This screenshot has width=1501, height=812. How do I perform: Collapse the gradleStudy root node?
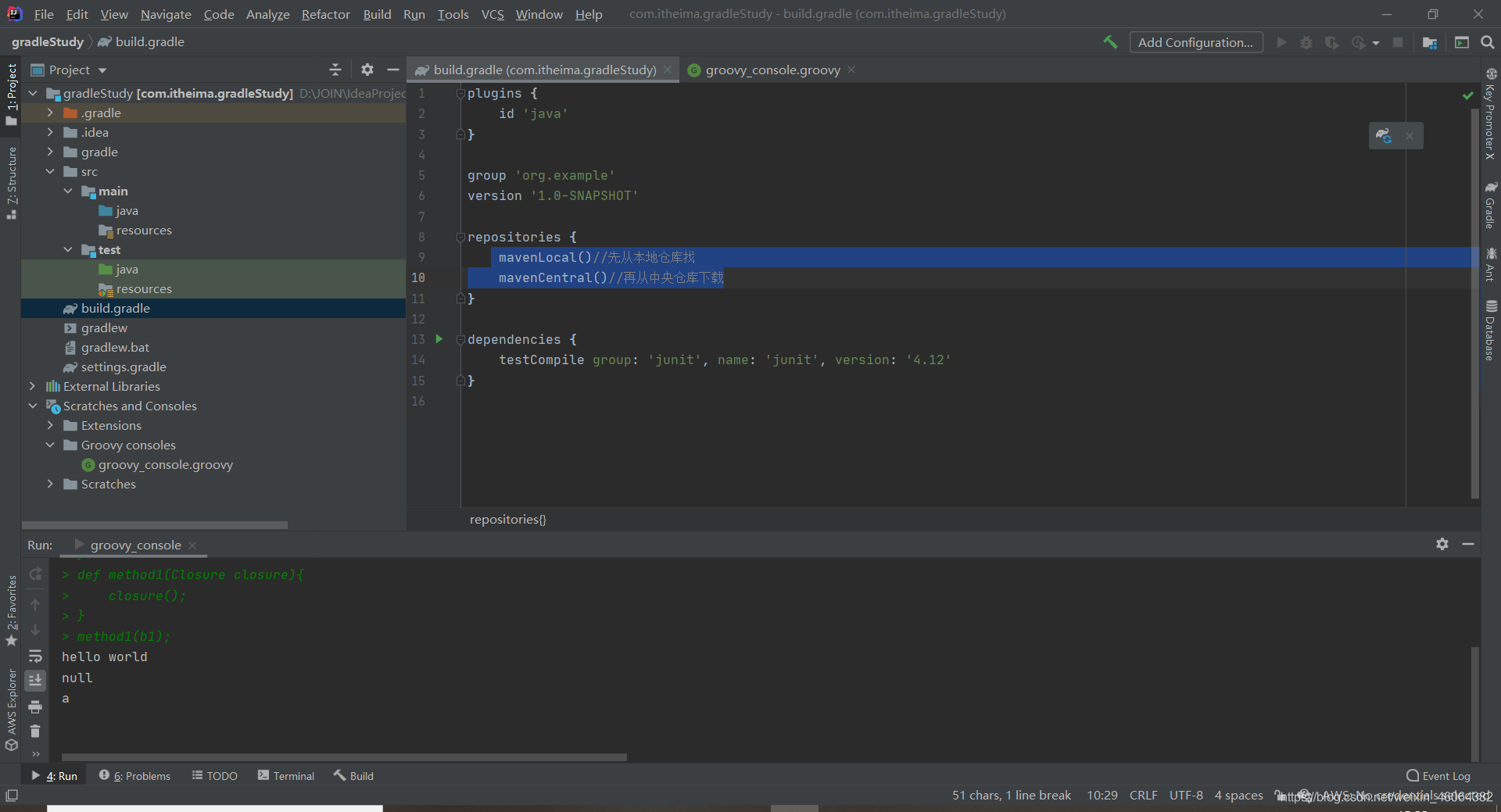pos(33,93)
